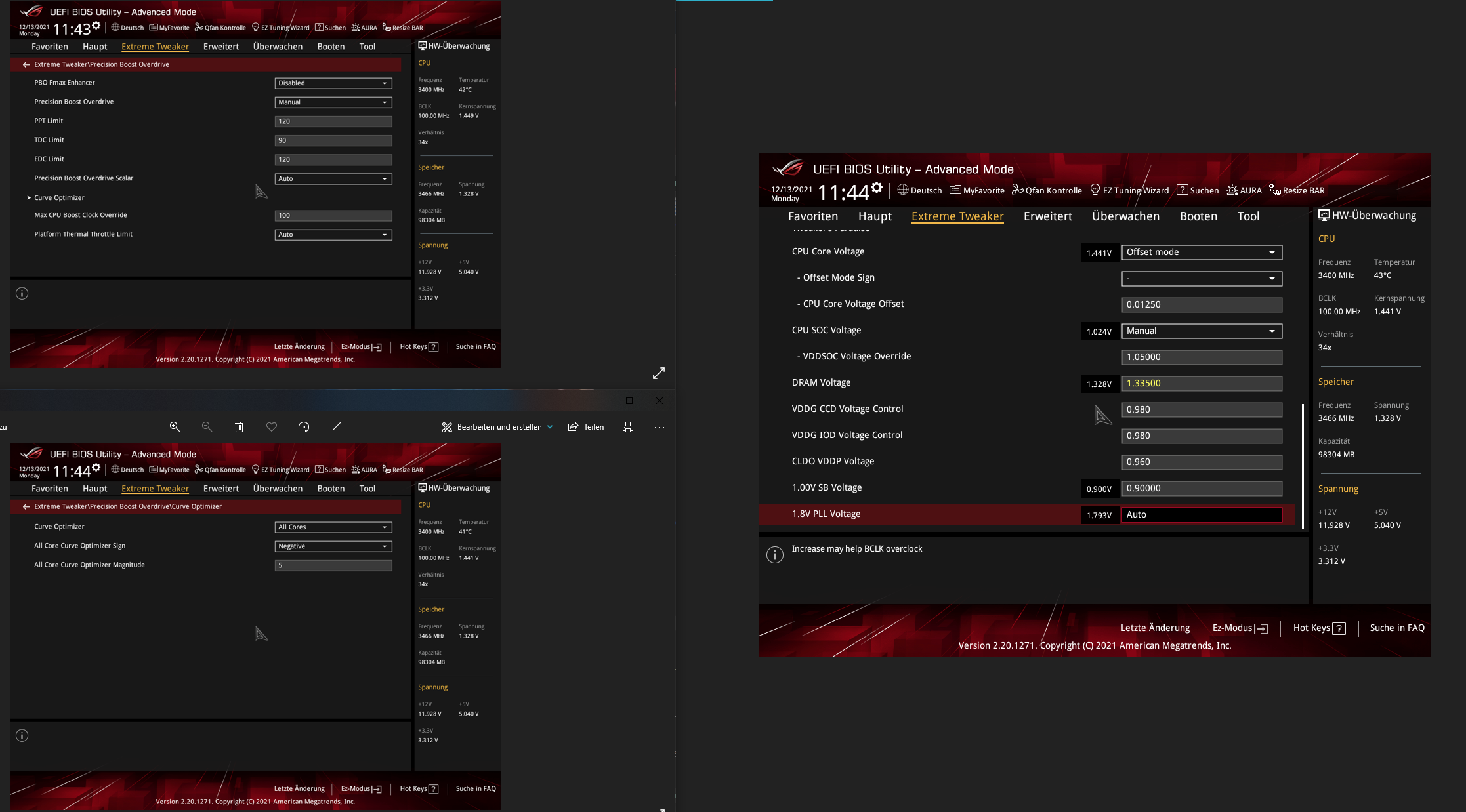
Task: Select the Booten tab in large BIOS
Action: click(x=1198, y=216)
